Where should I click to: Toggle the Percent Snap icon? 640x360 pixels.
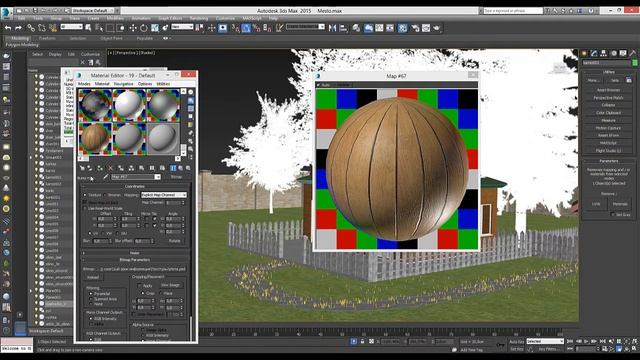tap(257, 28)
